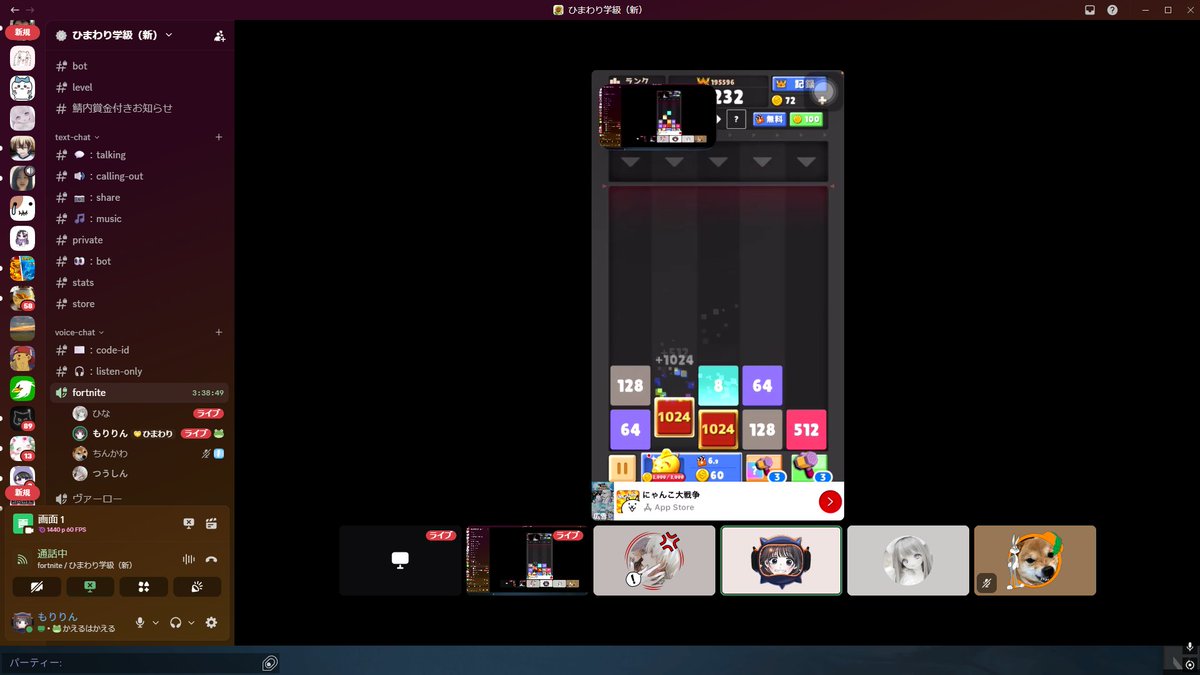The height and width of the screenshot is (675, 1200).
Task: Open green server icon in sidebar
Action: click(x=22, y=388)
